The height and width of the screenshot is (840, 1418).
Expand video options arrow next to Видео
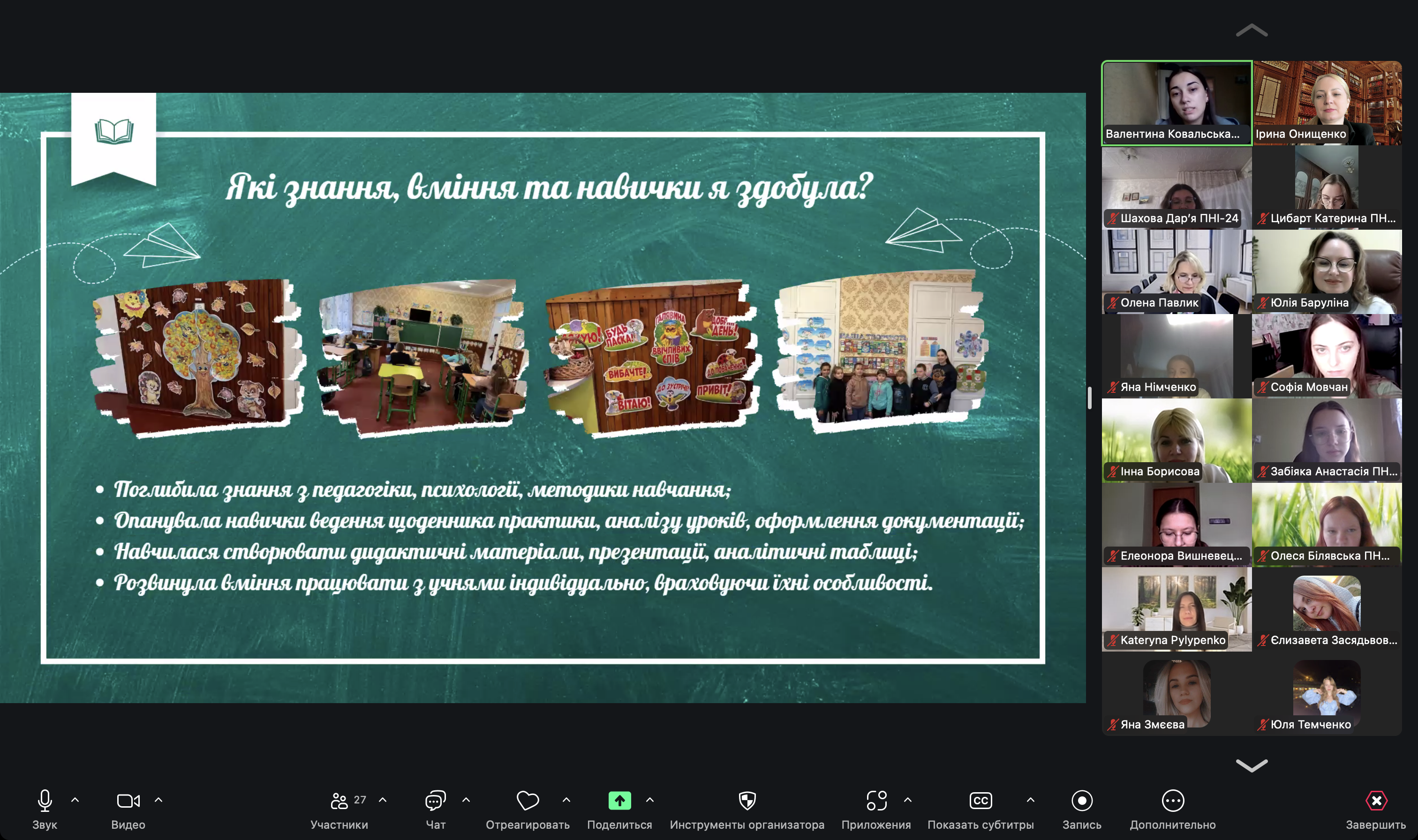pos(158,800)
